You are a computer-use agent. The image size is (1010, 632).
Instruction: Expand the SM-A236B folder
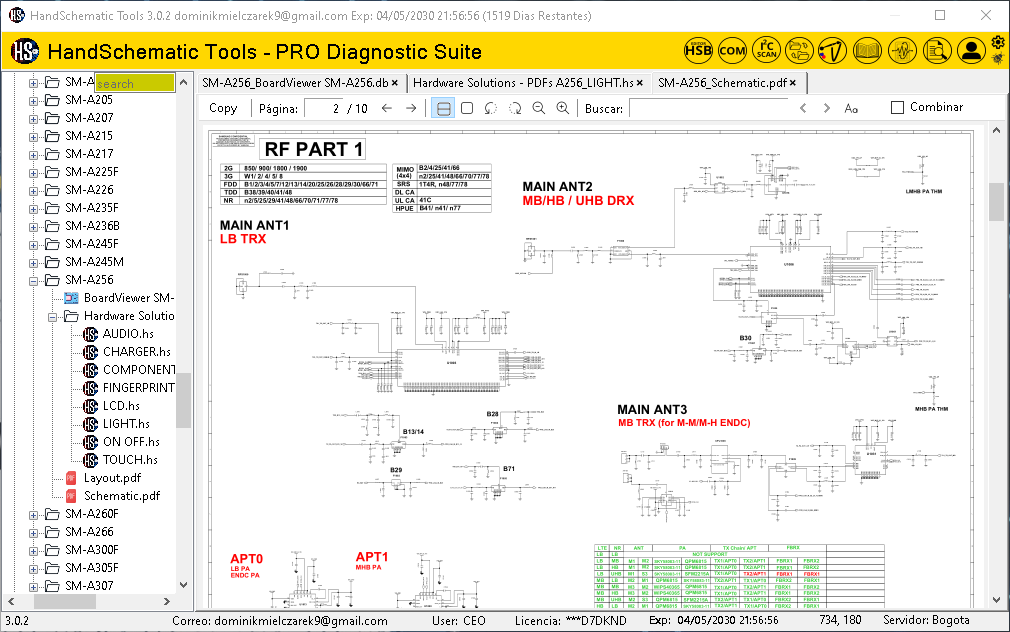coord(33,227)
